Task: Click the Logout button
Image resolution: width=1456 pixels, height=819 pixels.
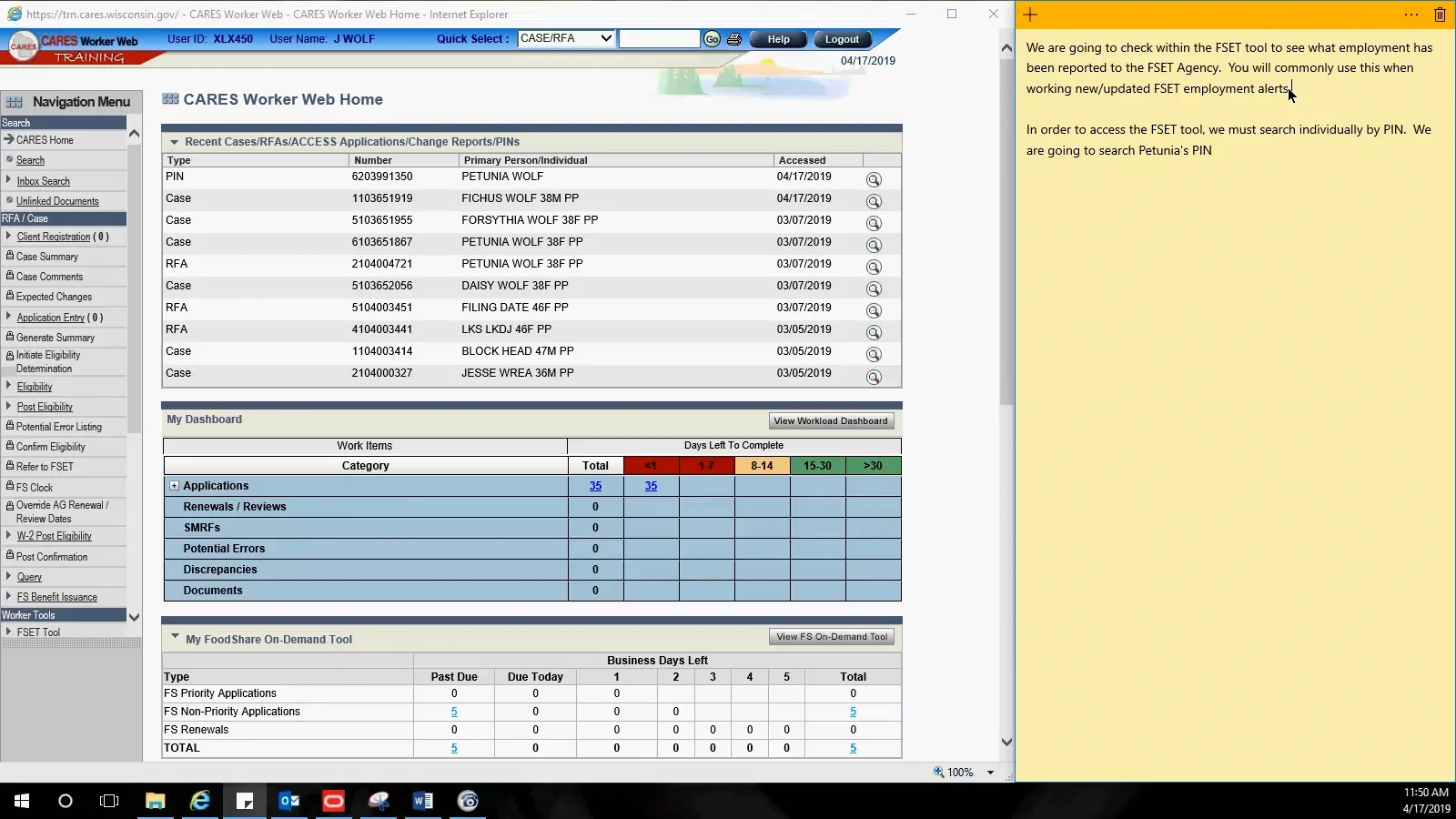Action: click(x=840, y=39)
